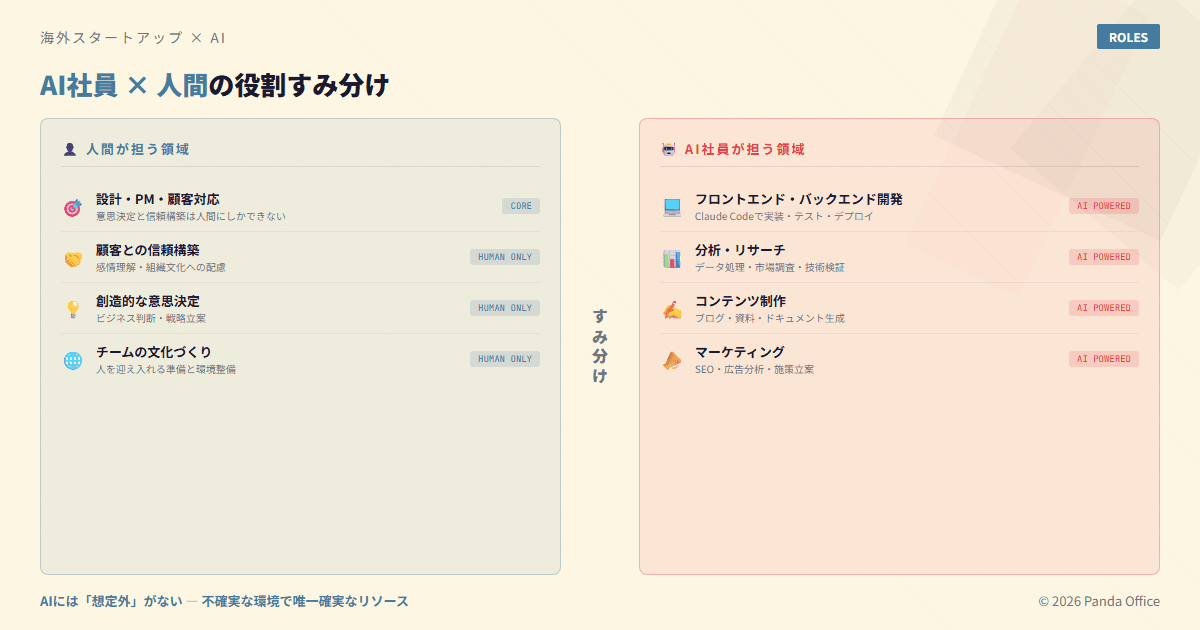Click subtitle データ処理・市場調査・技術検証
This screenshot has height=630, width=1200.
point(770,267)
